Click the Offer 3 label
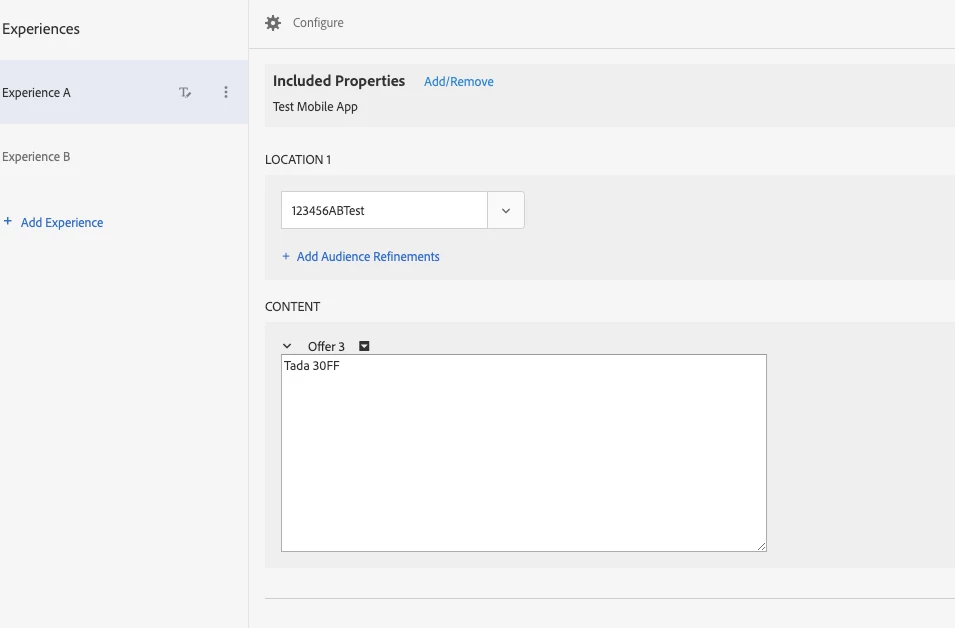Image resolution: width=955 pixels, height=628 pixels. tap(326, 346)
